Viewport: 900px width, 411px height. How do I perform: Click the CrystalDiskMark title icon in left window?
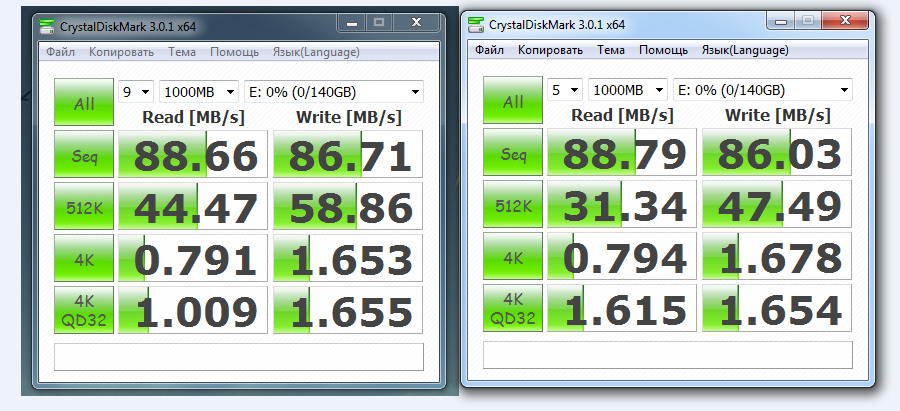click(x=48, y=23)
